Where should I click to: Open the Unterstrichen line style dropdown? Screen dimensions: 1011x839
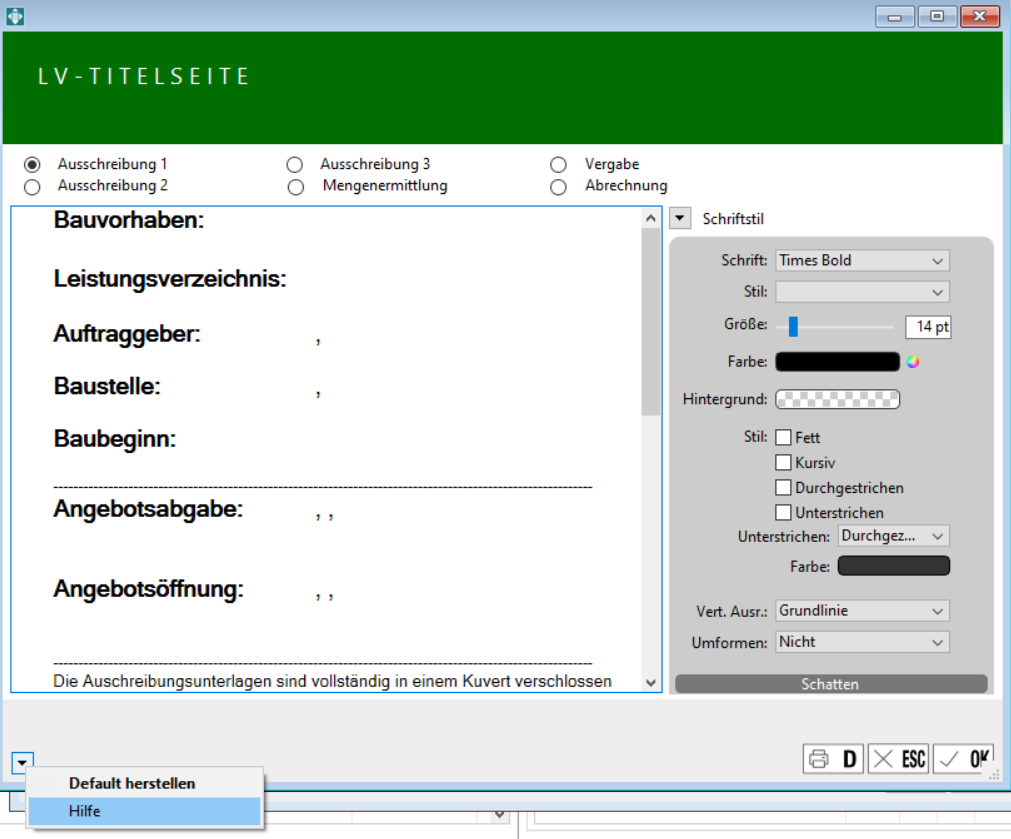click(894, 536)
